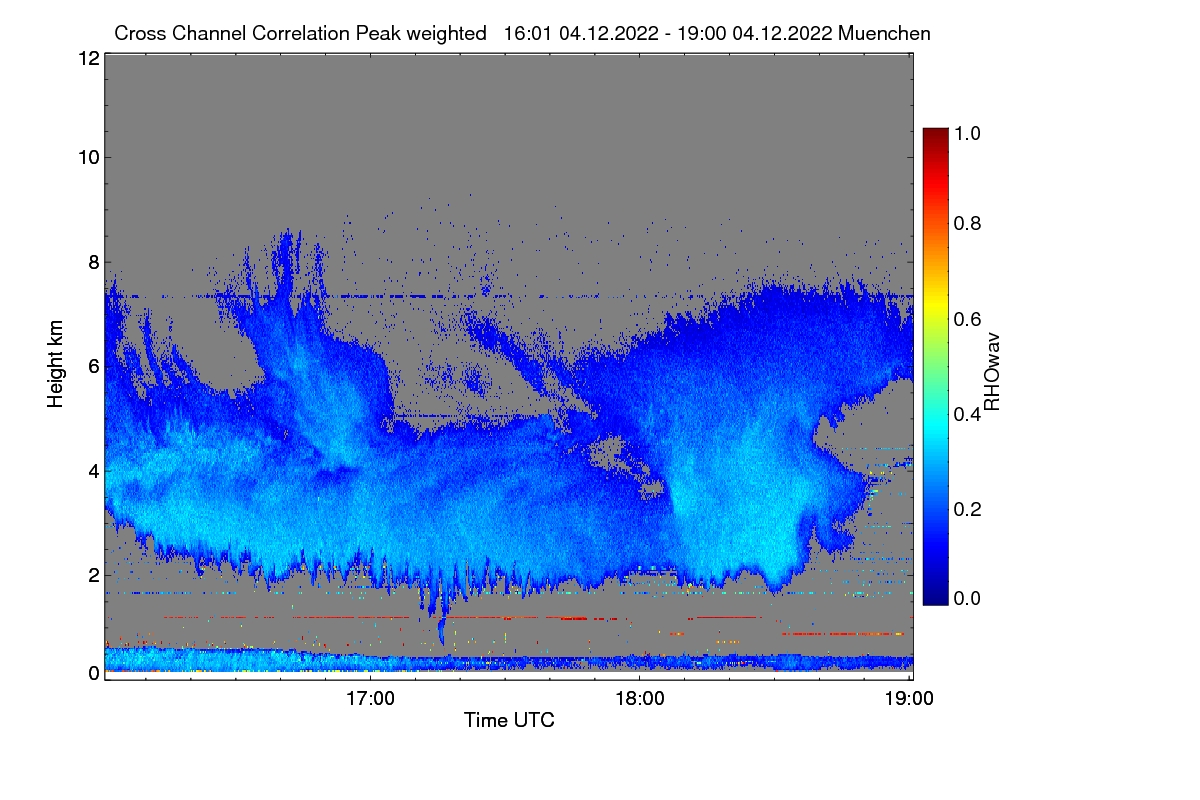The width and height of the screenshot is (1200, 800).
Task: Click the y-axis tick label 2
Action: click(92, 575)
